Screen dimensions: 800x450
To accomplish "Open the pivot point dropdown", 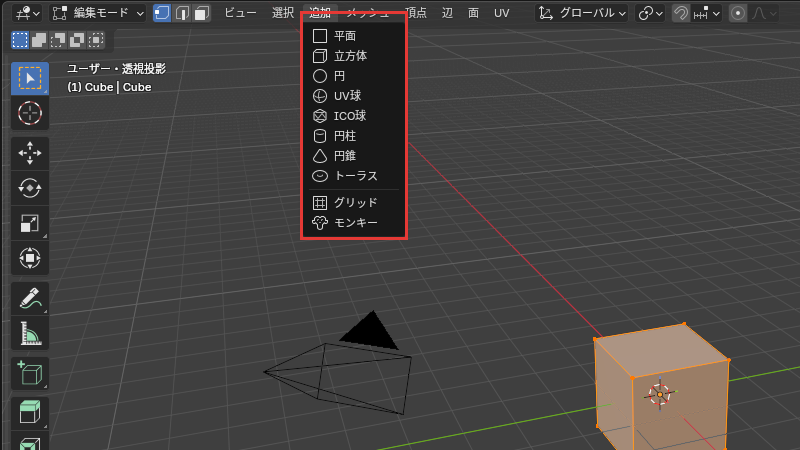I will tap(650, 13).
